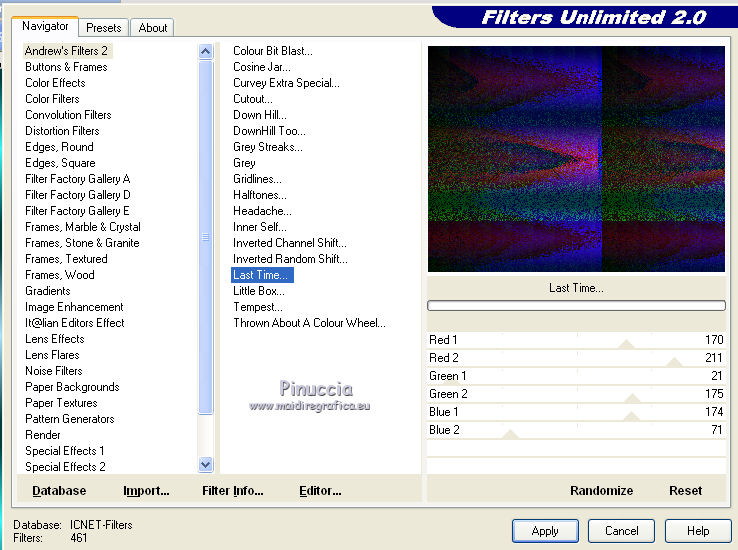Choose the Grey Streaks... filter
Viewport: 738px width, 550px height.
pyautogui.click(x=268, y=147)
